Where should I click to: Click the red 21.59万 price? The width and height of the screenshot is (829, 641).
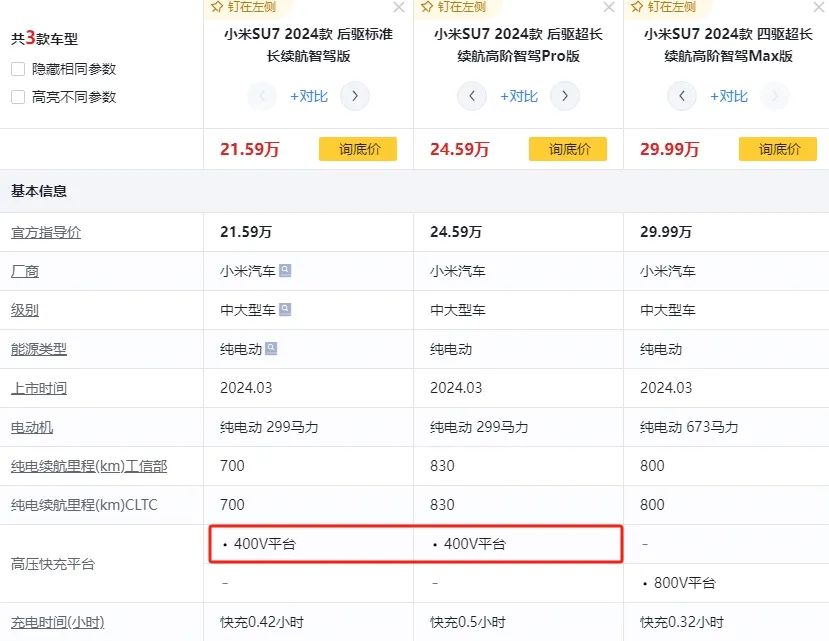[250, 149]
